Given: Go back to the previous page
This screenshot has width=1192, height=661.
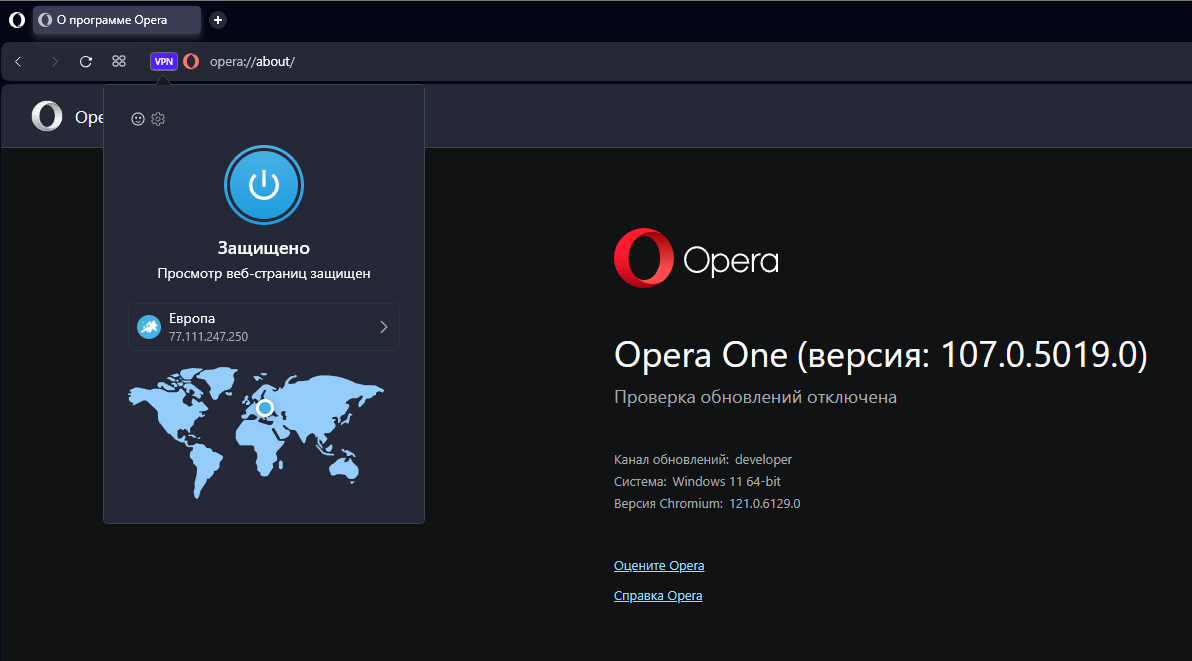Looking at the screenshot, I should click(18, 62).
